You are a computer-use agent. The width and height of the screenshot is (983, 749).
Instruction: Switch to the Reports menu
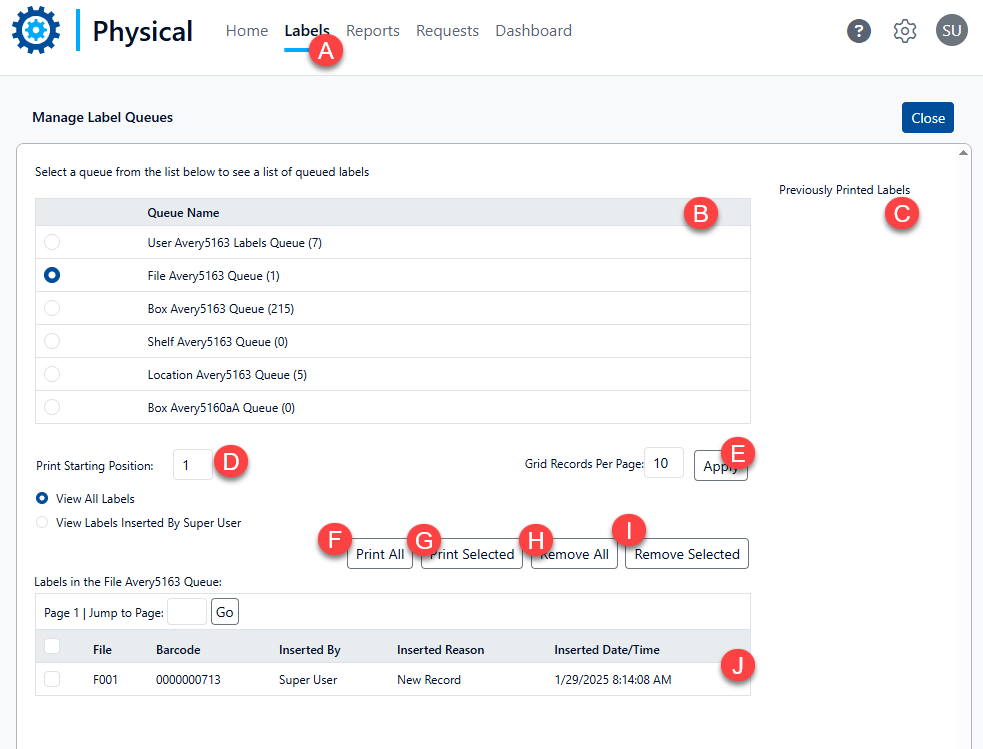373,31
